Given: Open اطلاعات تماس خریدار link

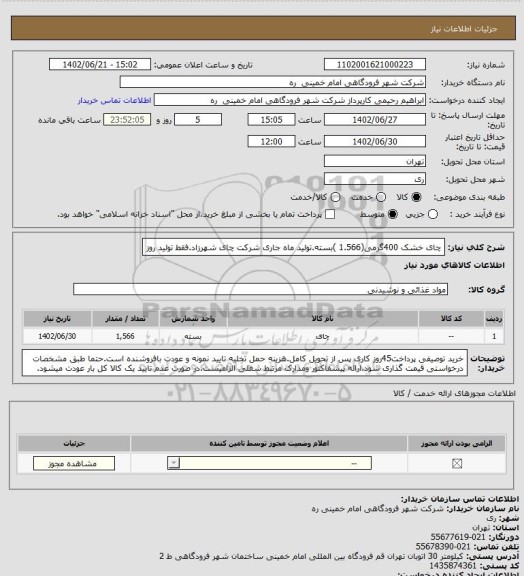Looking at the screenshot, I should tap(115, 101).
